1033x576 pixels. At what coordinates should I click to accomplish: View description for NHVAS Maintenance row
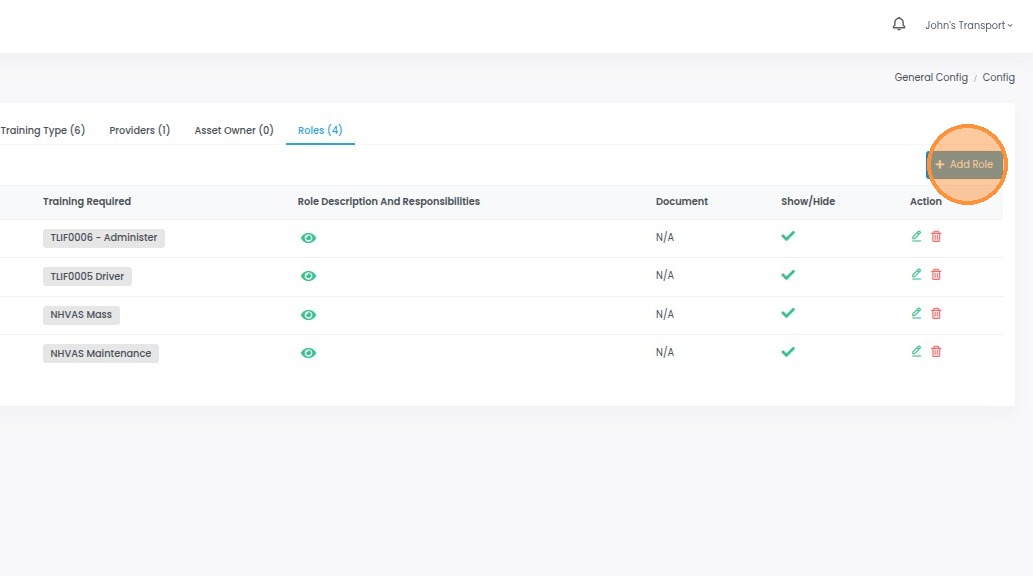click(308, 353)
